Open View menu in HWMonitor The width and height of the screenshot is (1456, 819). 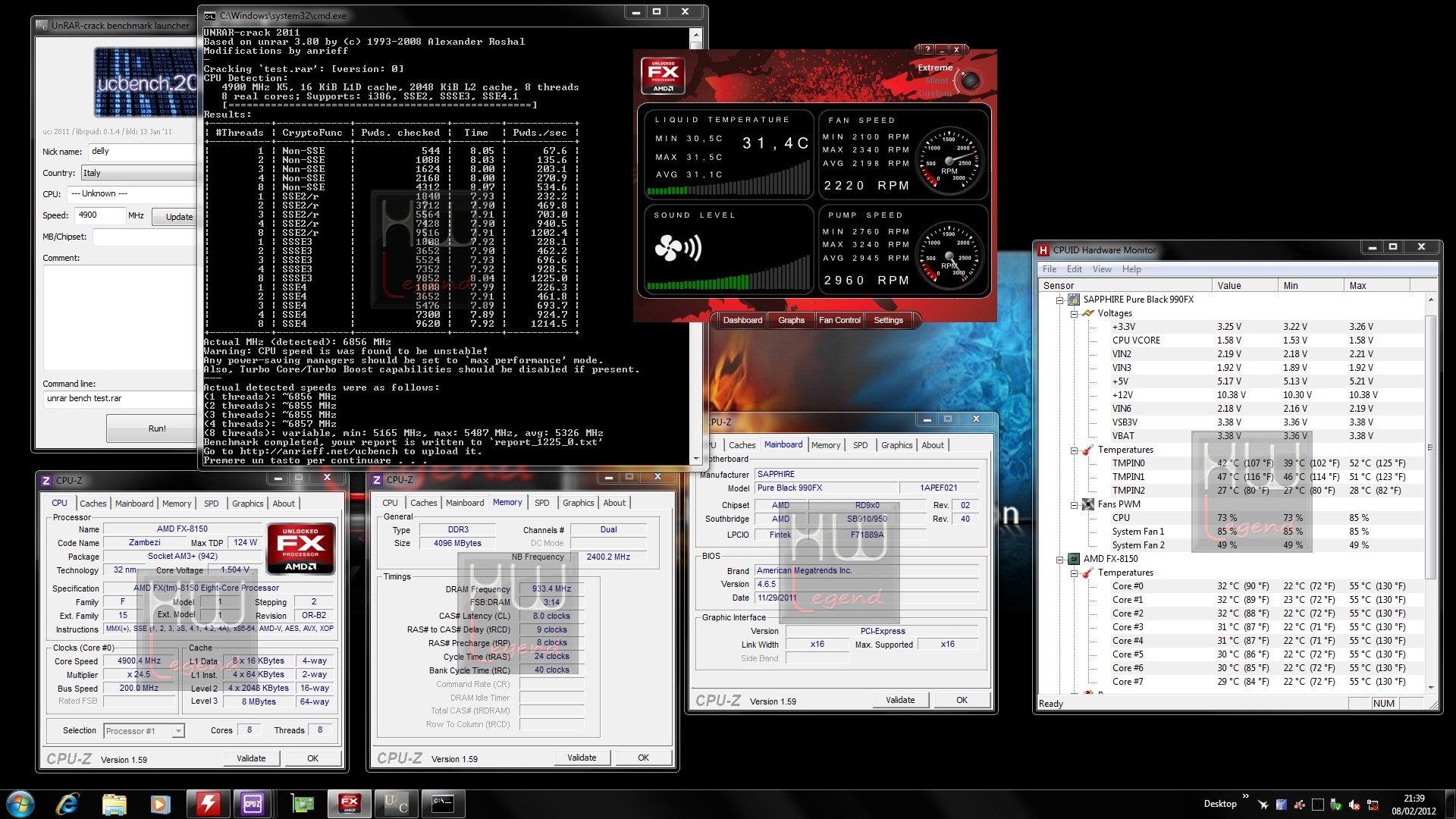click(1102, 269)
